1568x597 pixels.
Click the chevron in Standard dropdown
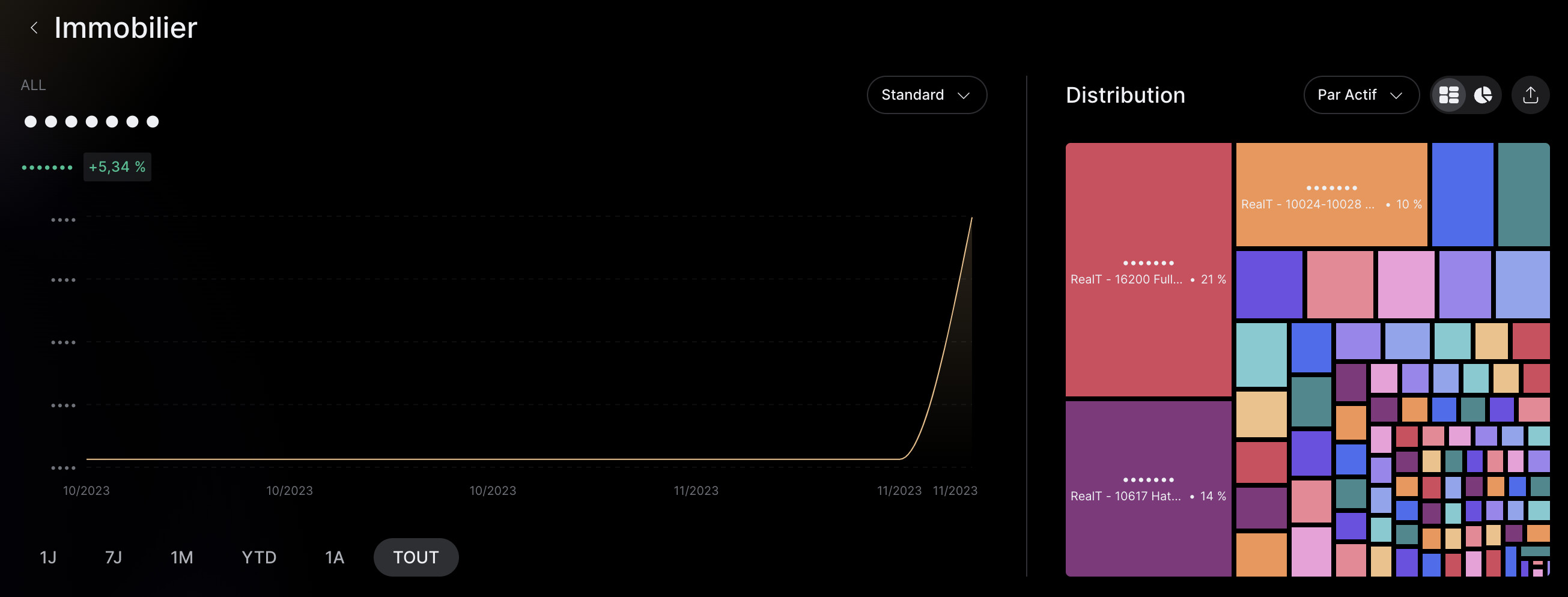963,95
